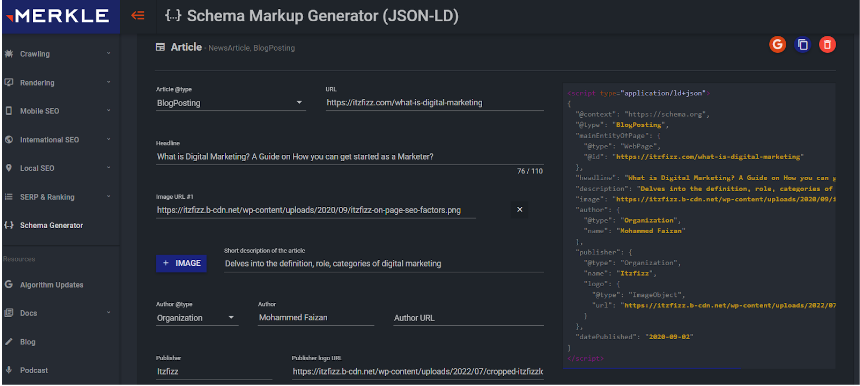Screen dimensions: 860x386
Task: Test markup with Google button
Action: [777, 44]
